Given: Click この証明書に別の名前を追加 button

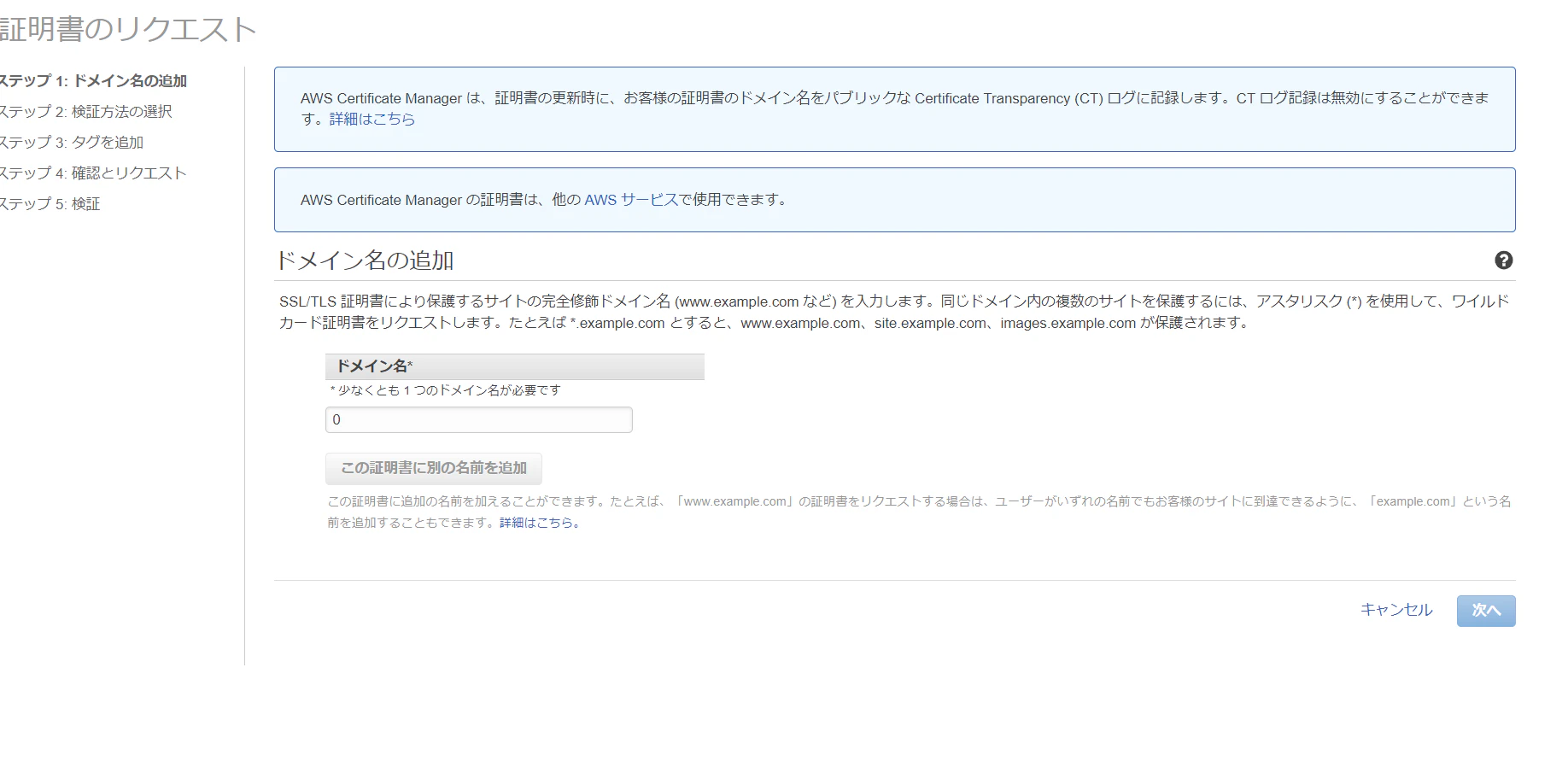Looking at the screenshot, I should coord(434,468).
